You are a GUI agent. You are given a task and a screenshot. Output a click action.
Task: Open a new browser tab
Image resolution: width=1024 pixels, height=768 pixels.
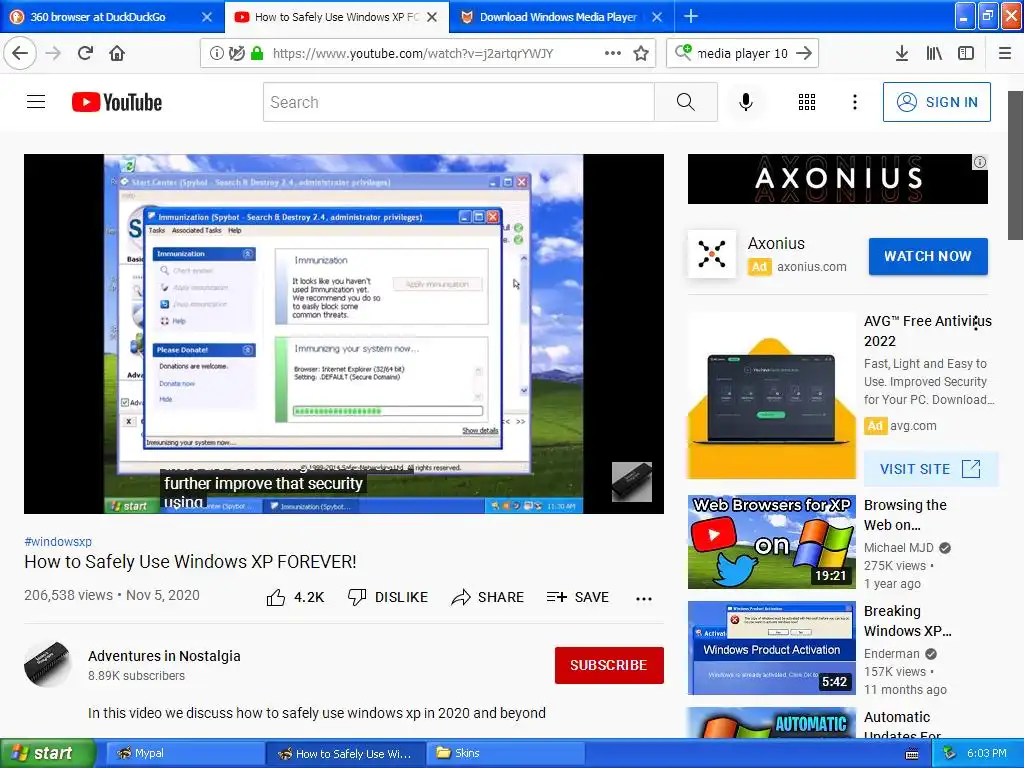click(x=691, y=16)
